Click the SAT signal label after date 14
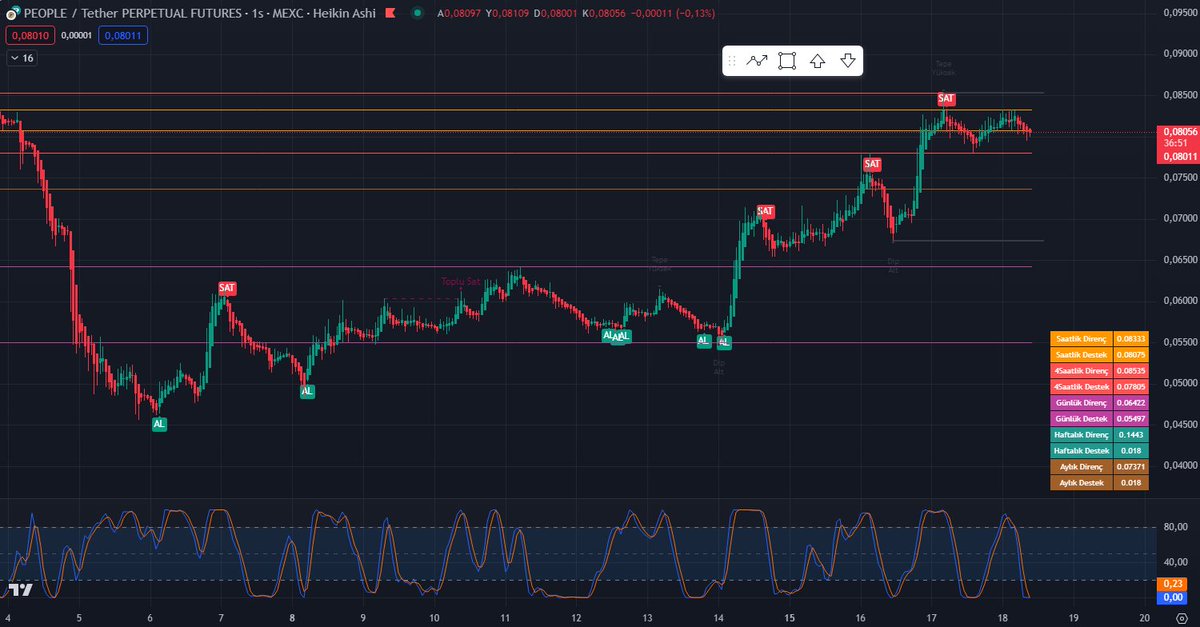Viewport: 1200px width, 627px height. pos(765,211)
